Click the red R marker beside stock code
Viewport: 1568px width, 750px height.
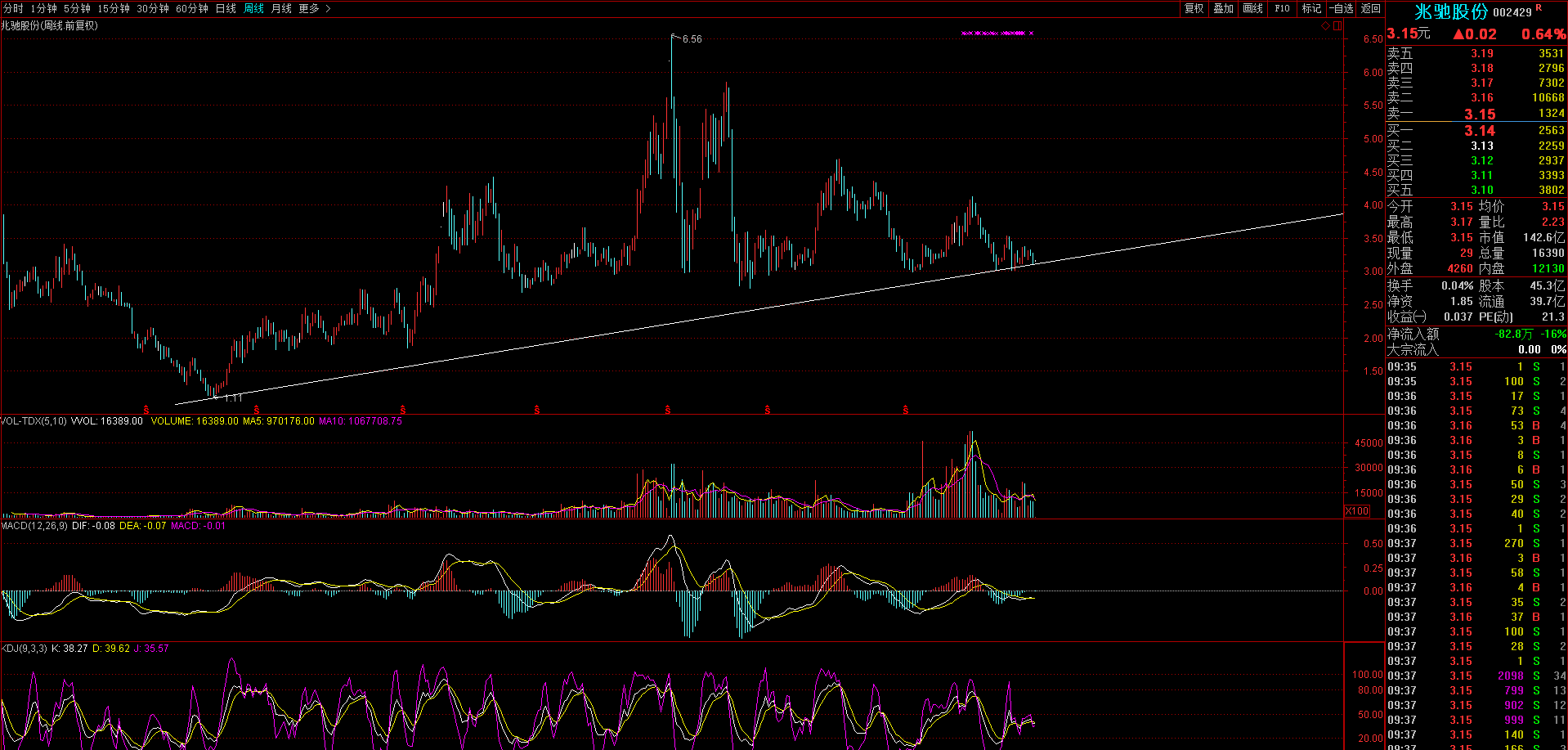pyautogui.click(x=1539, y=7)
